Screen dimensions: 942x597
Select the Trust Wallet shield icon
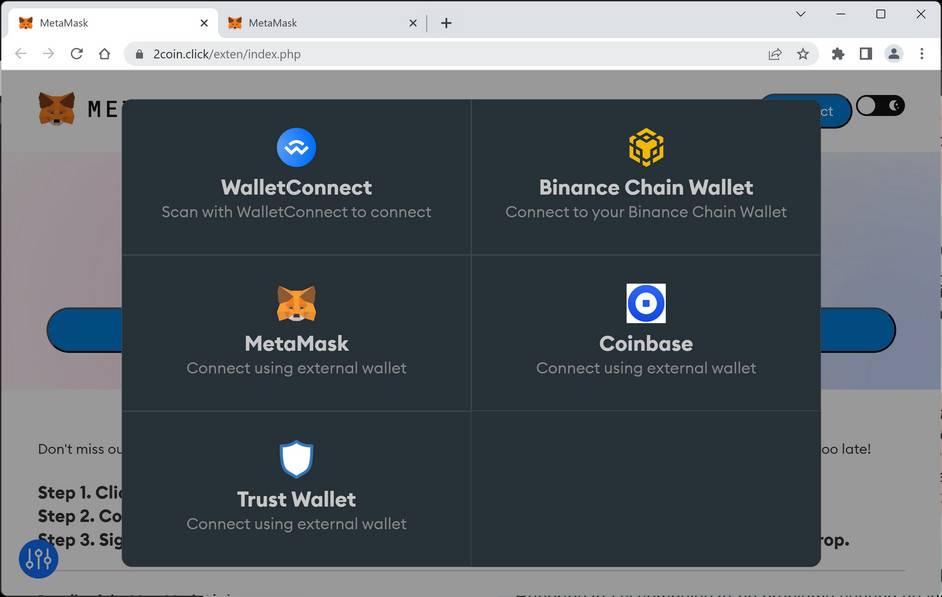click(x=296, y=460)
